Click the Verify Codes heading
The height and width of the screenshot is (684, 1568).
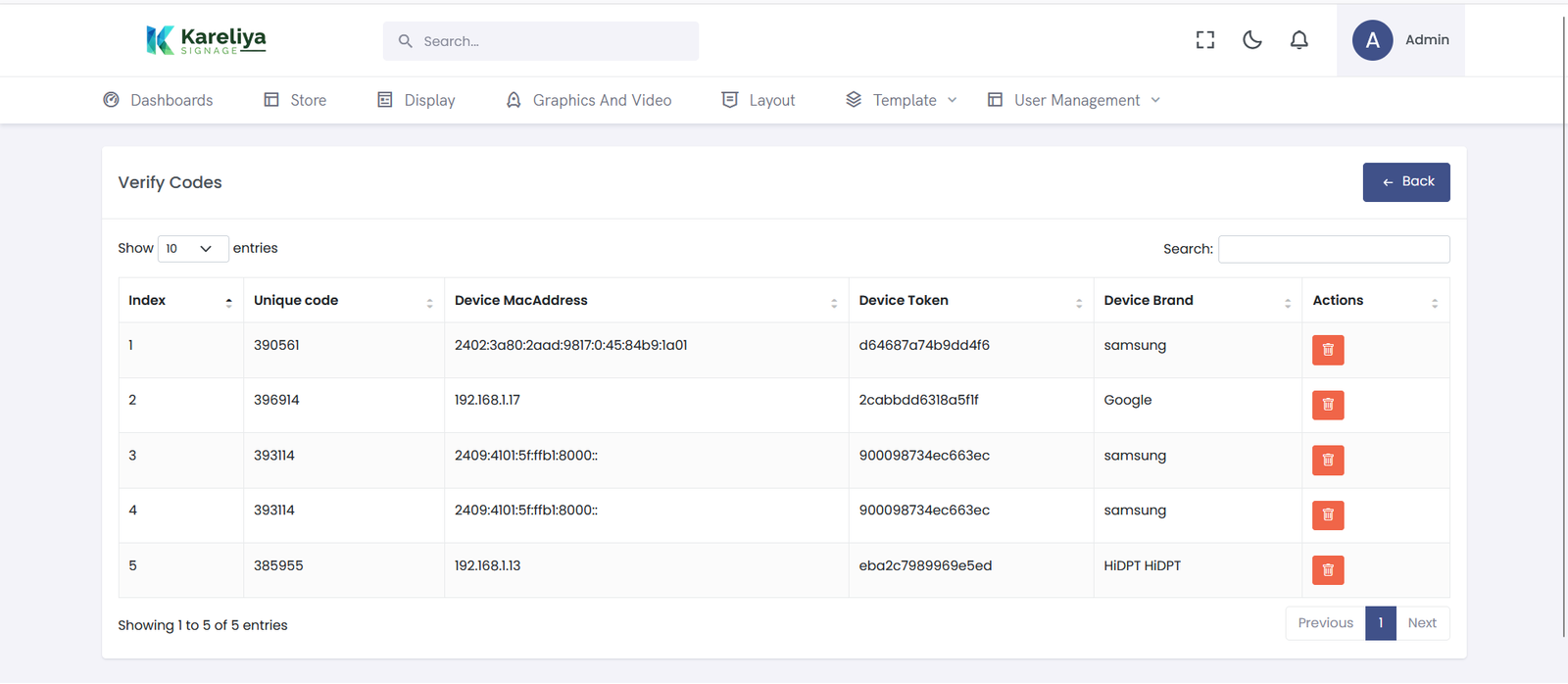(170, 182)
